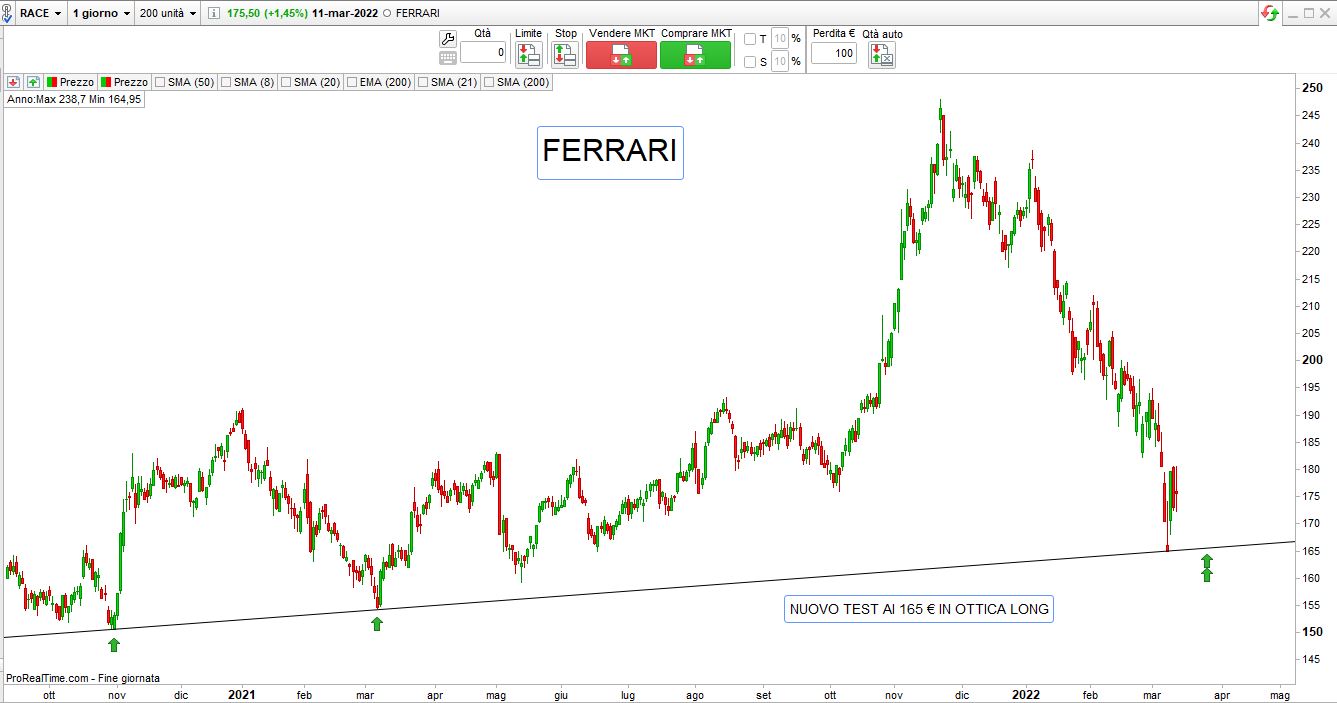Open the wrench settings icon

point(447,39)
